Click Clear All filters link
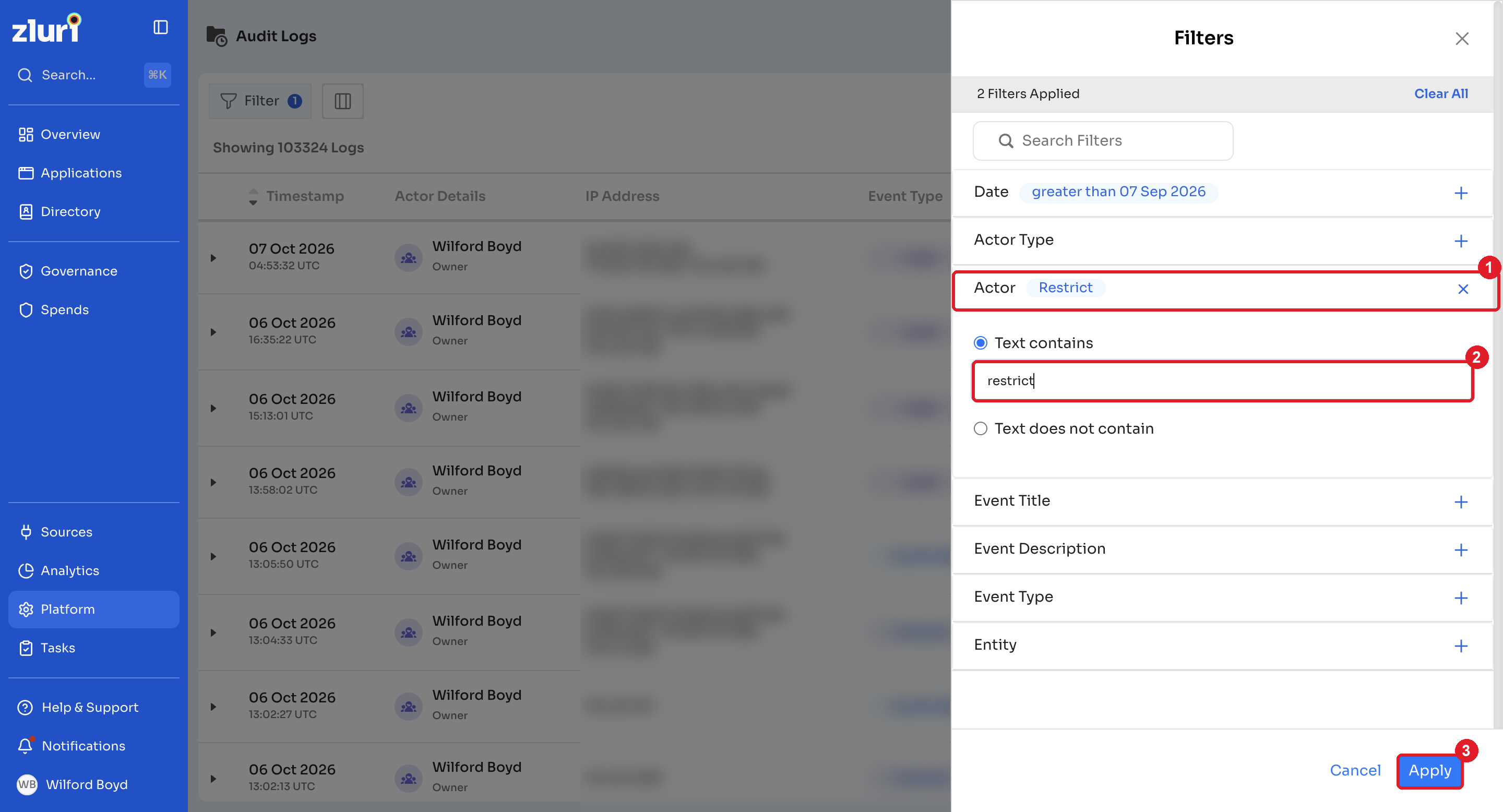Screen dimensions: 1503x812 click(1440, 93)
